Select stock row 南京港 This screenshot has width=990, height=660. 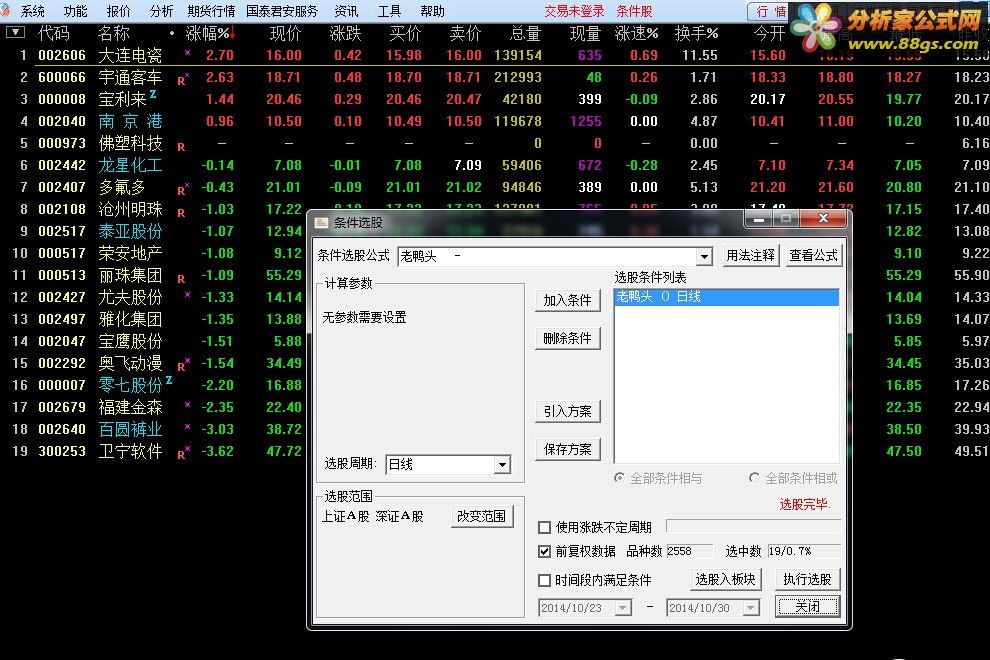pos(495,121)
